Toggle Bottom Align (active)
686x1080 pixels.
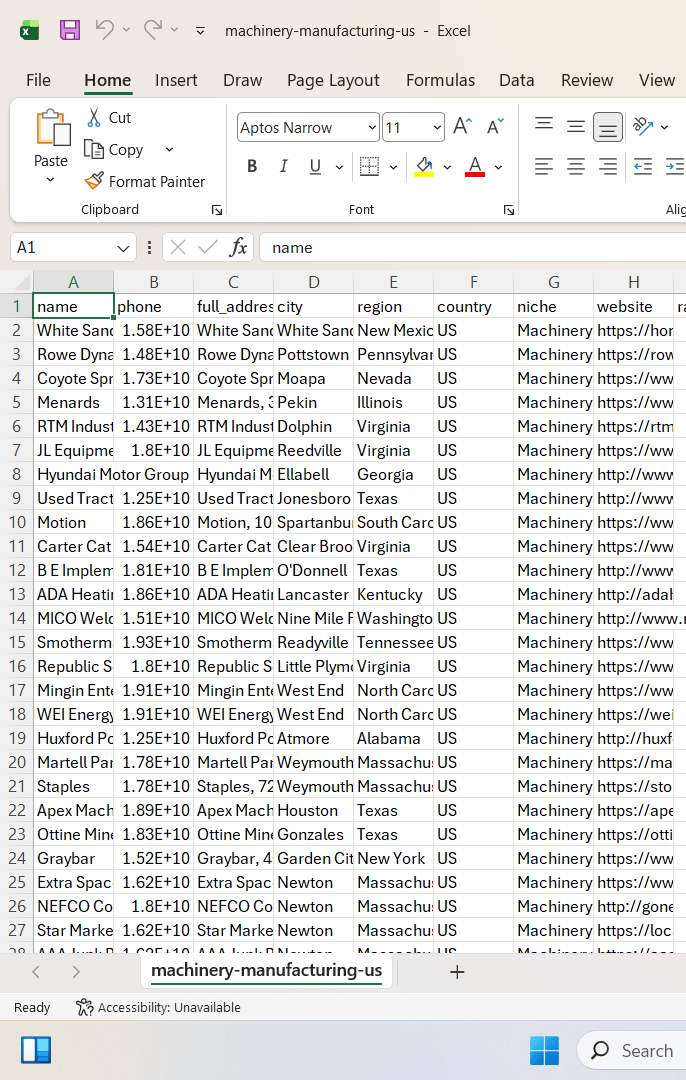click(607, 127)
